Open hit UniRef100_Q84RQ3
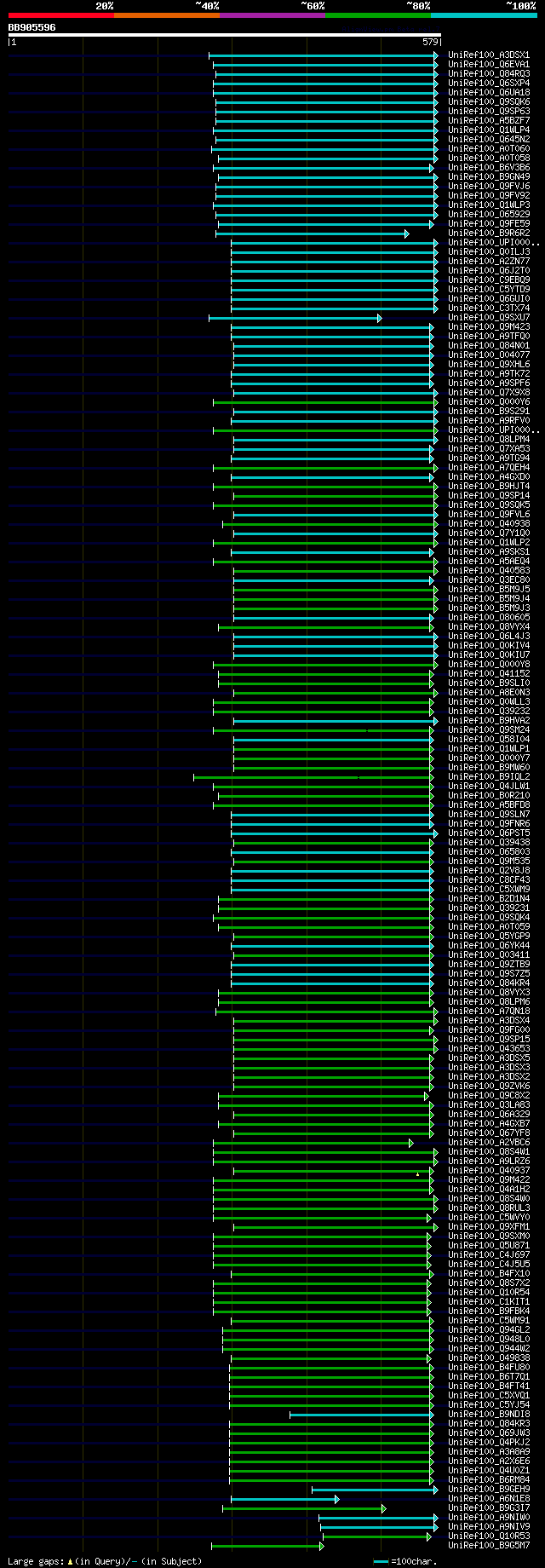Viewport: 545px width, 1568px height. pos(489,73)
